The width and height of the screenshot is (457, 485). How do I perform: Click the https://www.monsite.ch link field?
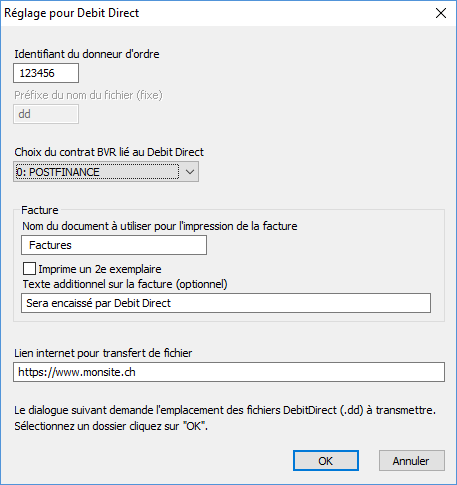click(x=229, y=372)
